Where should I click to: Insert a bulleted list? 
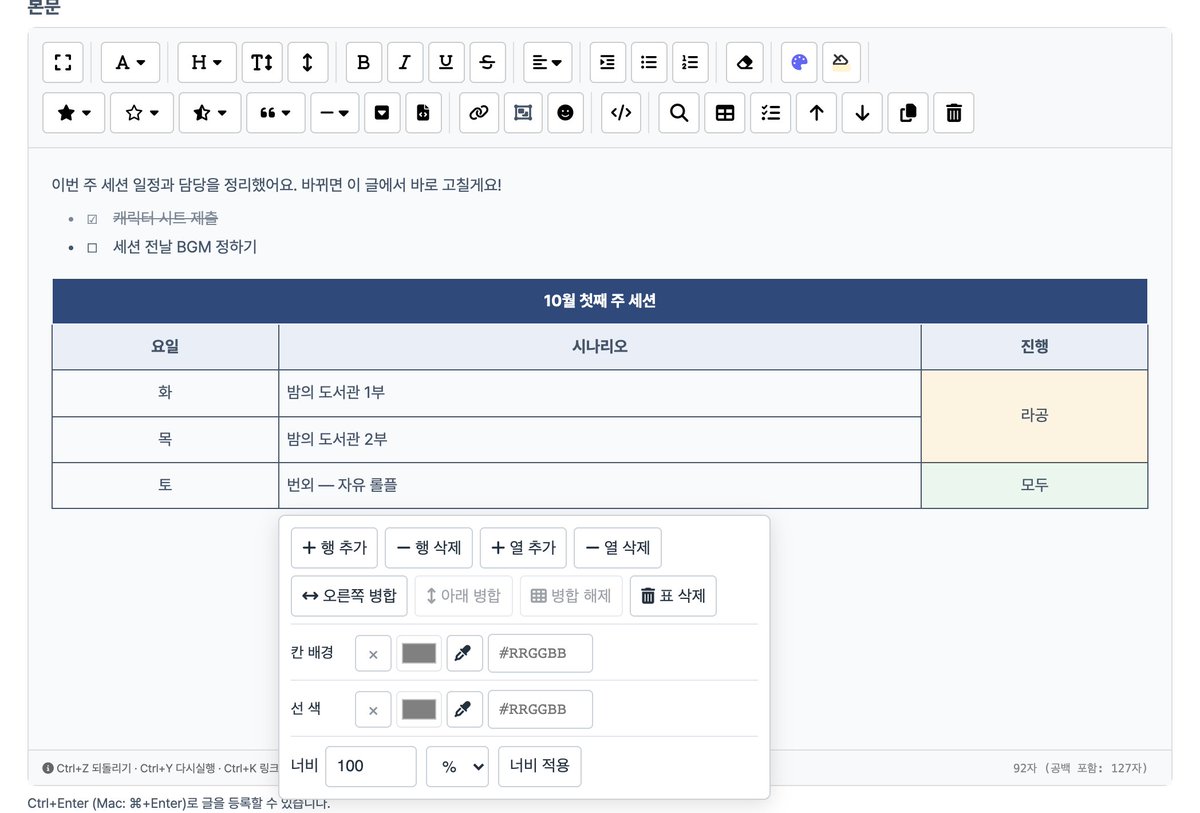(x=649, y=62)
